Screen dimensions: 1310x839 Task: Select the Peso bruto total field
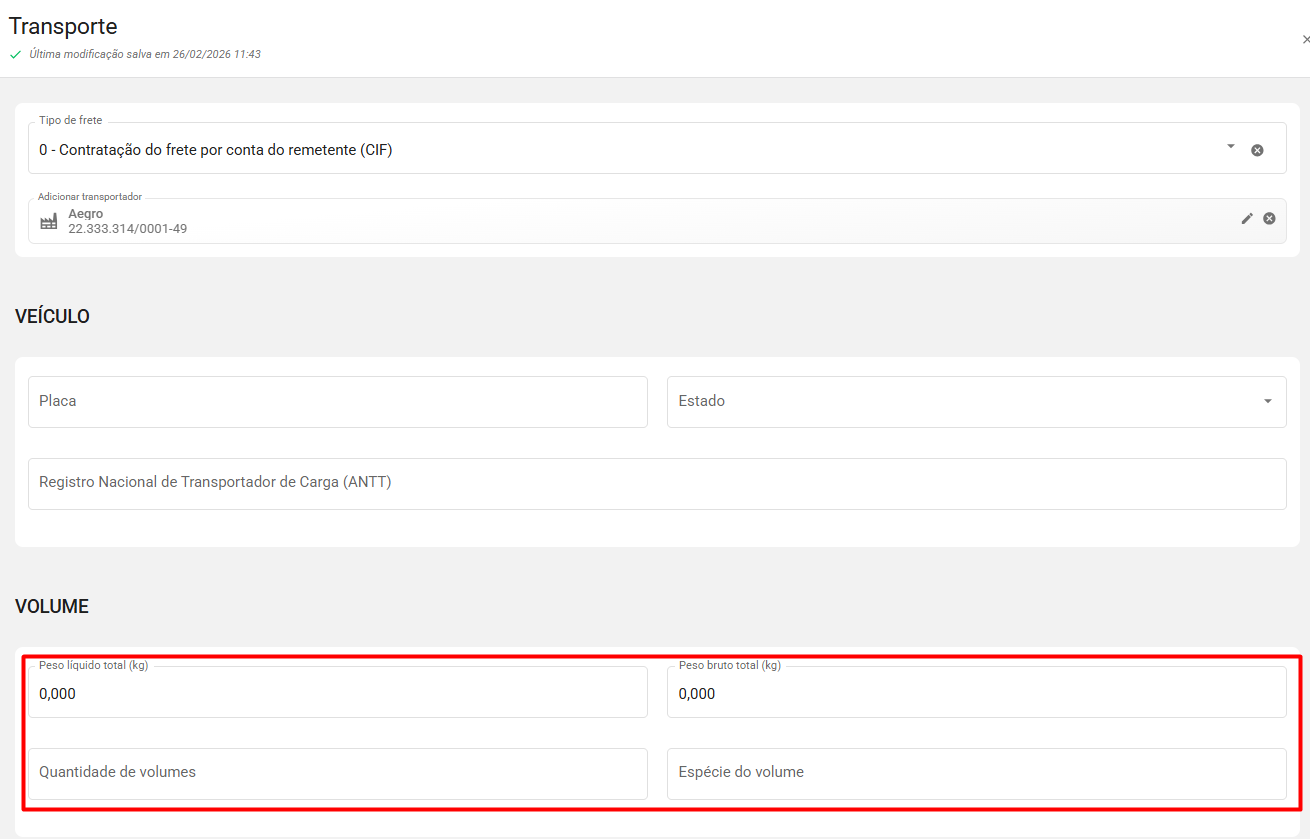[976, 693]
